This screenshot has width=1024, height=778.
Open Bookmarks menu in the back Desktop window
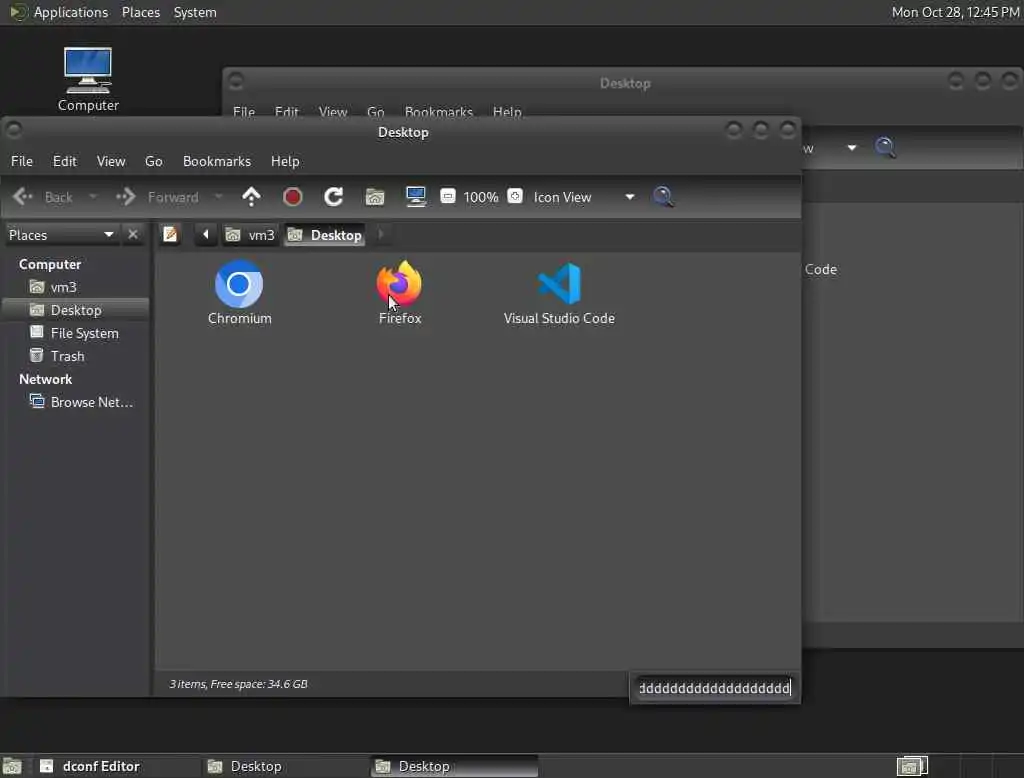tap(439, 112)
